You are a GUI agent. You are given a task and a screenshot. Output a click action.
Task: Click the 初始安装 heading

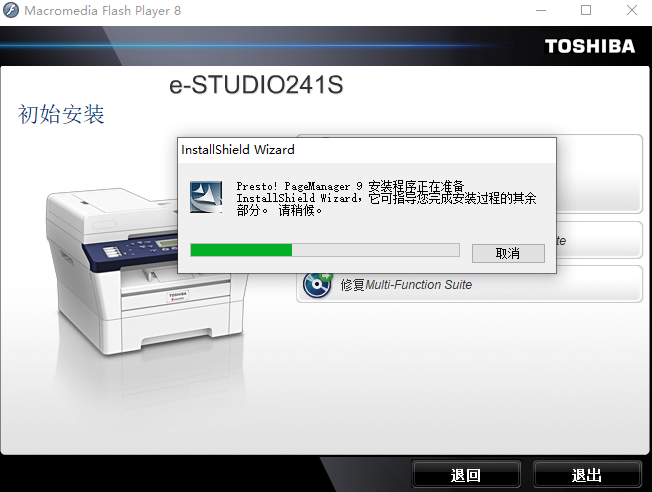(61, 114)
